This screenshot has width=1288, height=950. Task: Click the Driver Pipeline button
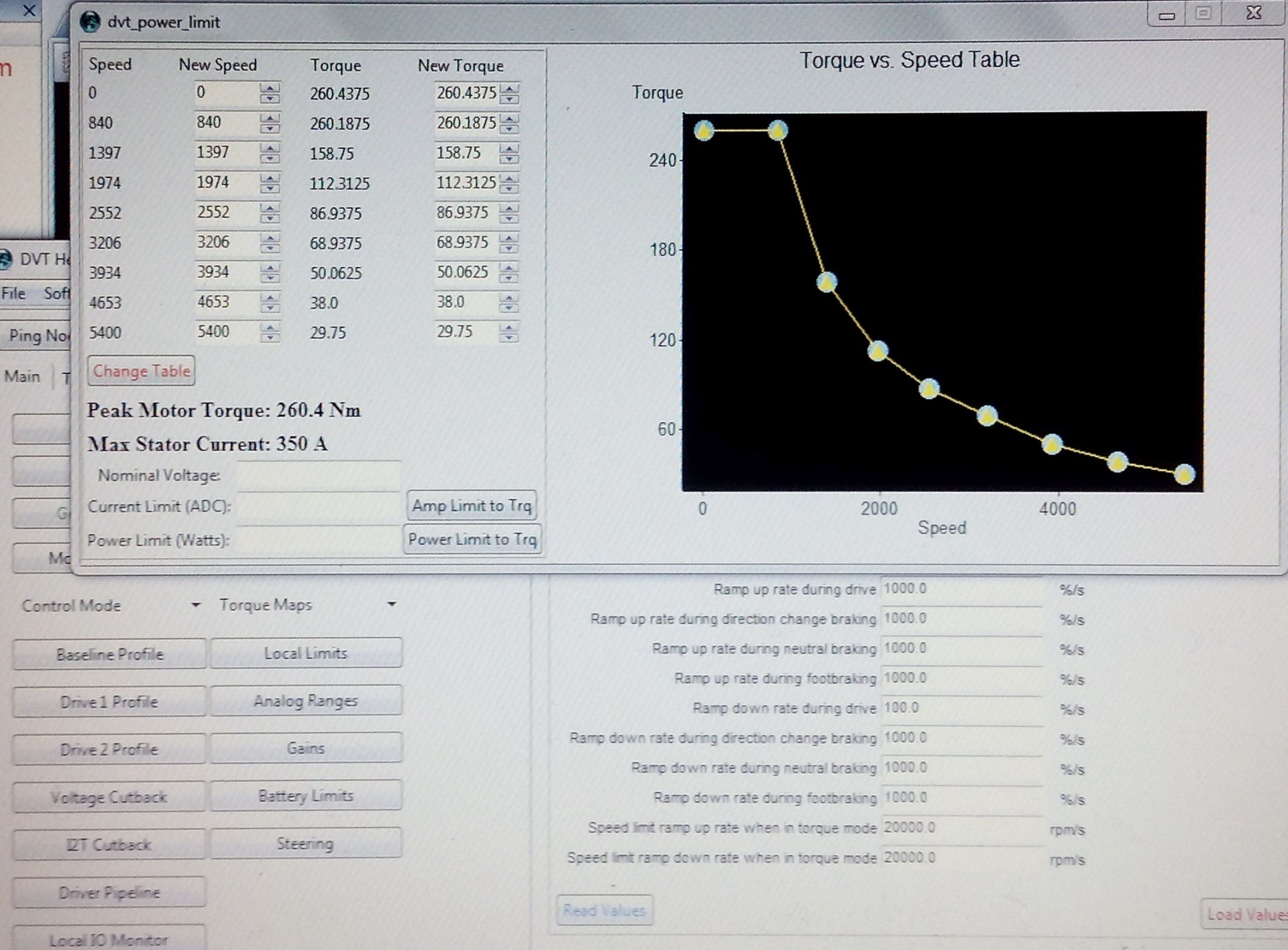point(109,892)
